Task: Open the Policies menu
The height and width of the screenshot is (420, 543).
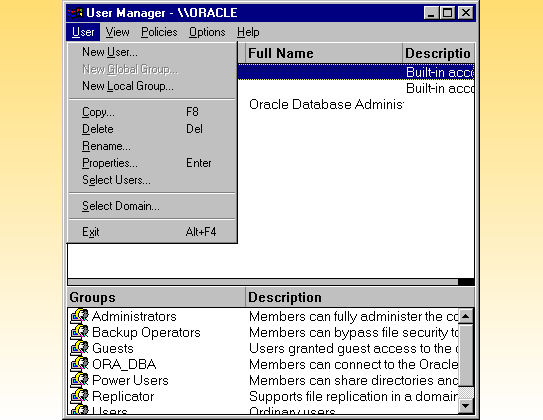Action: (159, 32)
